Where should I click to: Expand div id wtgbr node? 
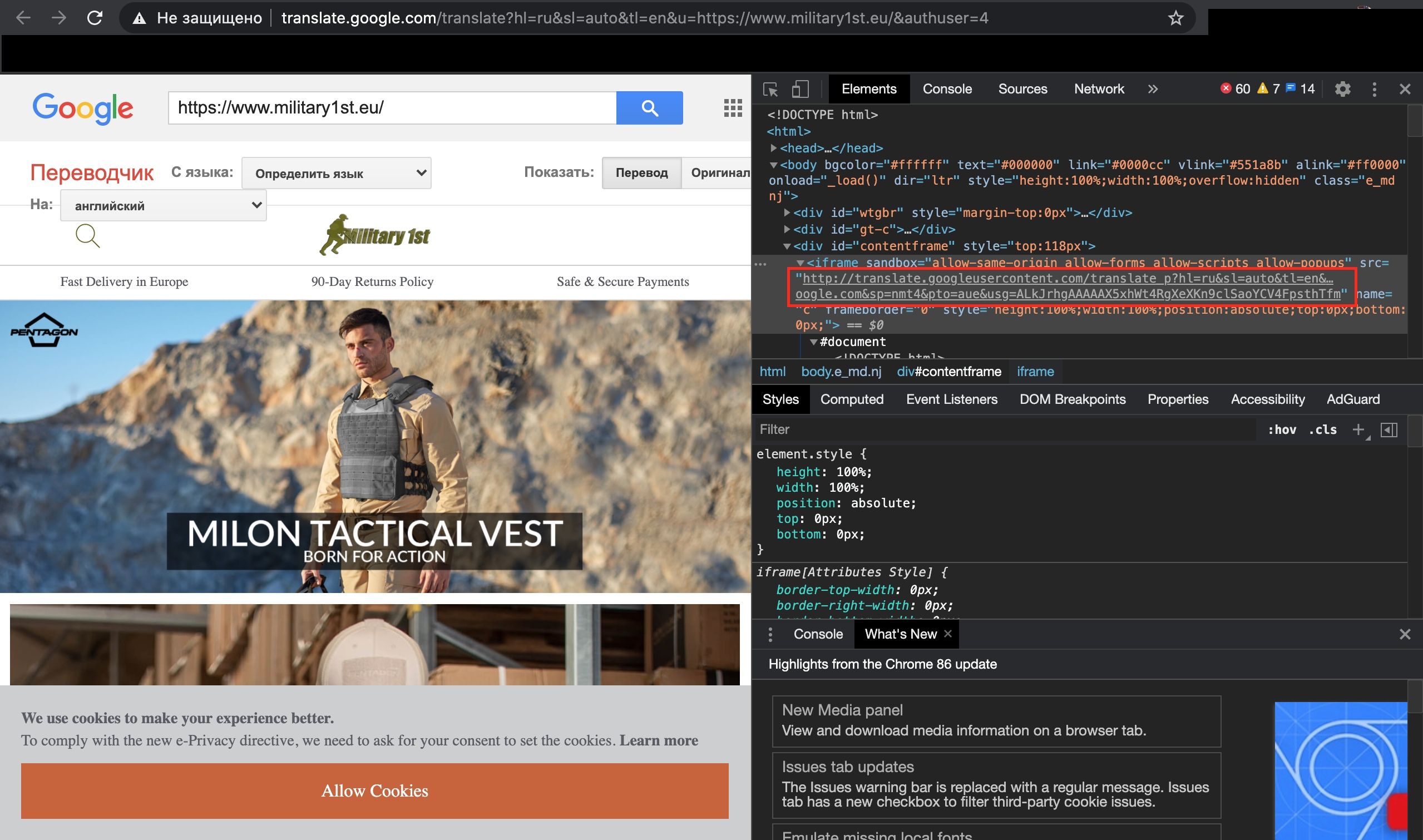[x=787, y=213]
